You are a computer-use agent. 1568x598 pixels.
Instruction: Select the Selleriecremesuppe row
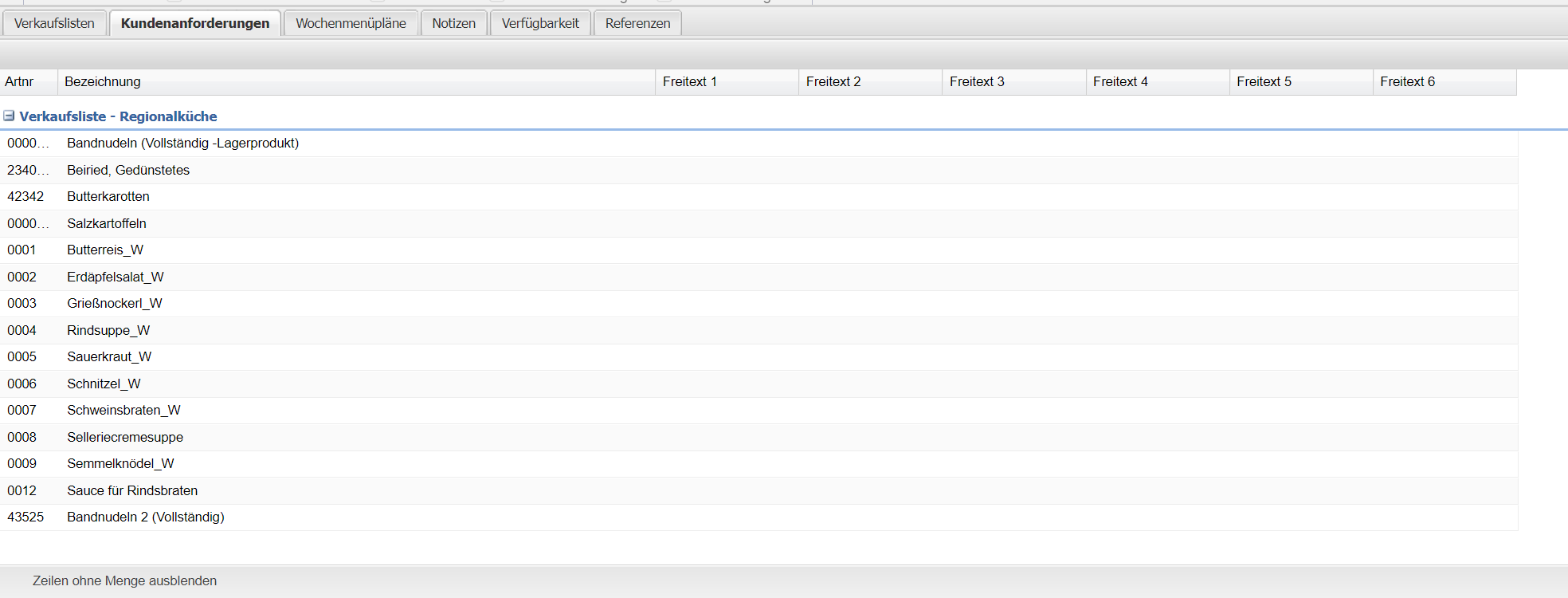[125, 437]
